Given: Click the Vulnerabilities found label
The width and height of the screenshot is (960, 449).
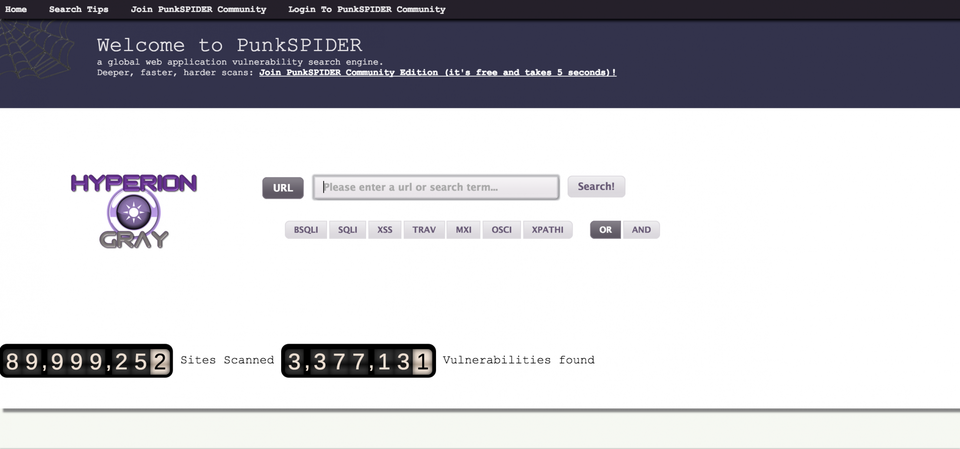Looking at the screenshot, I should 519,360.
